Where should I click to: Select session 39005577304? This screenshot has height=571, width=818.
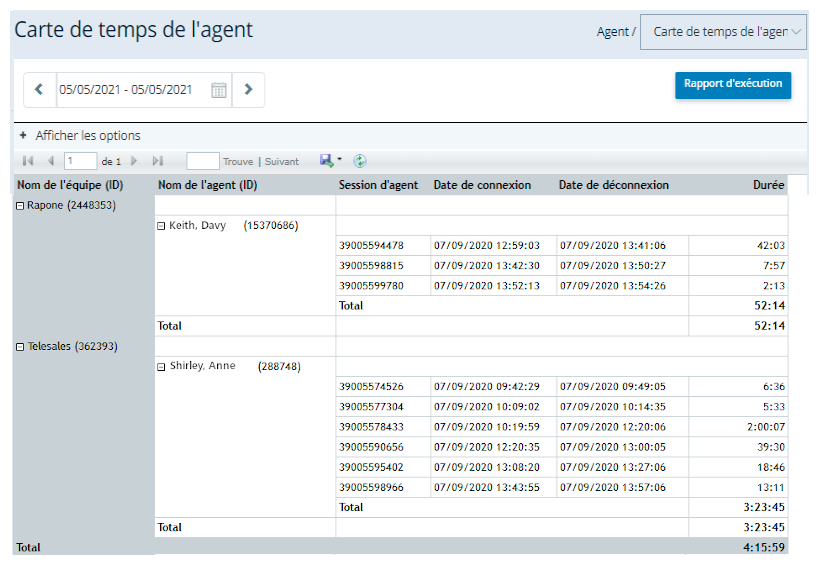coord(371,407)
